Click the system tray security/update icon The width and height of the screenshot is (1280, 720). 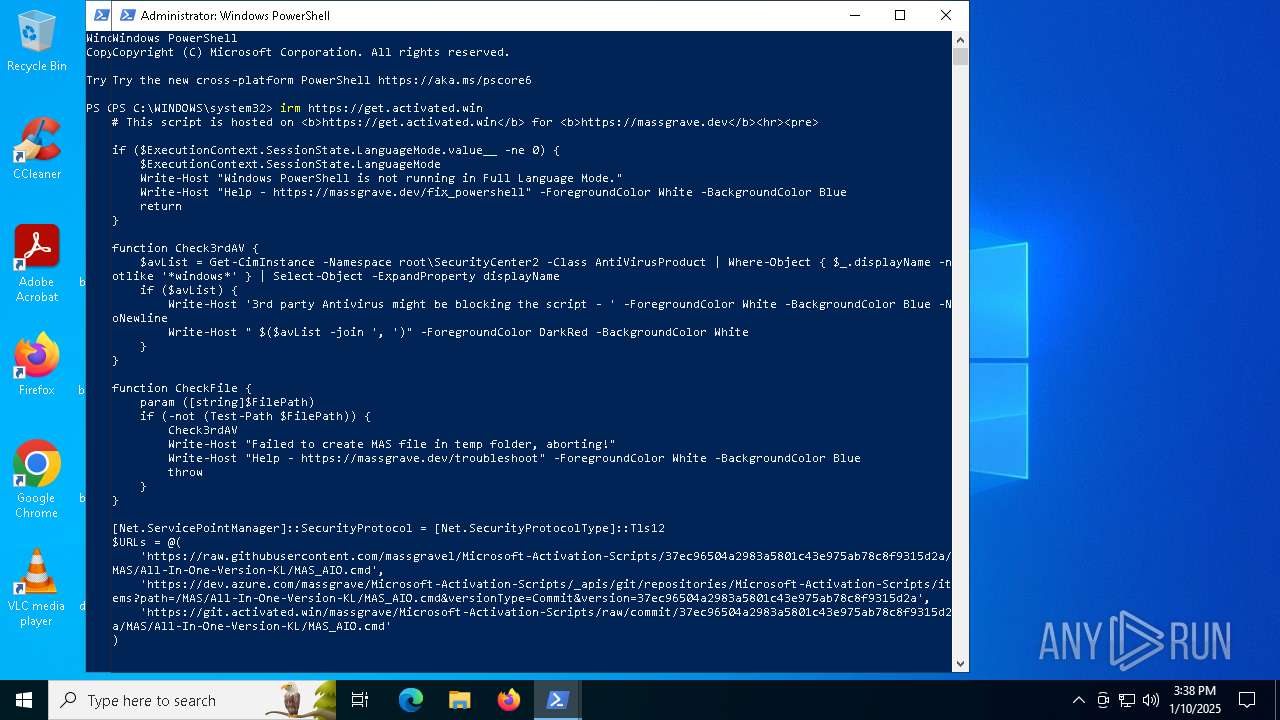pyautogui.click(x=1103, y=700)
